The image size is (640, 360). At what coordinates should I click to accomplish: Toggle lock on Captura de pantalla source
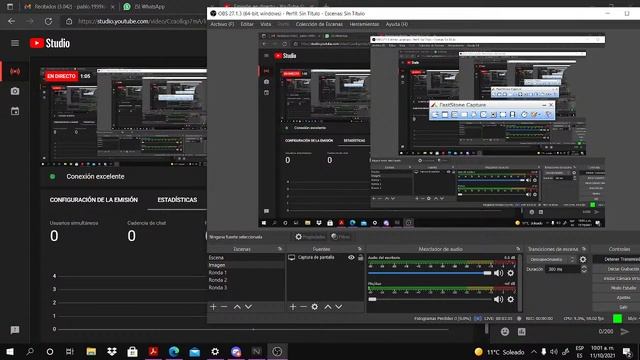click(360, 258)
